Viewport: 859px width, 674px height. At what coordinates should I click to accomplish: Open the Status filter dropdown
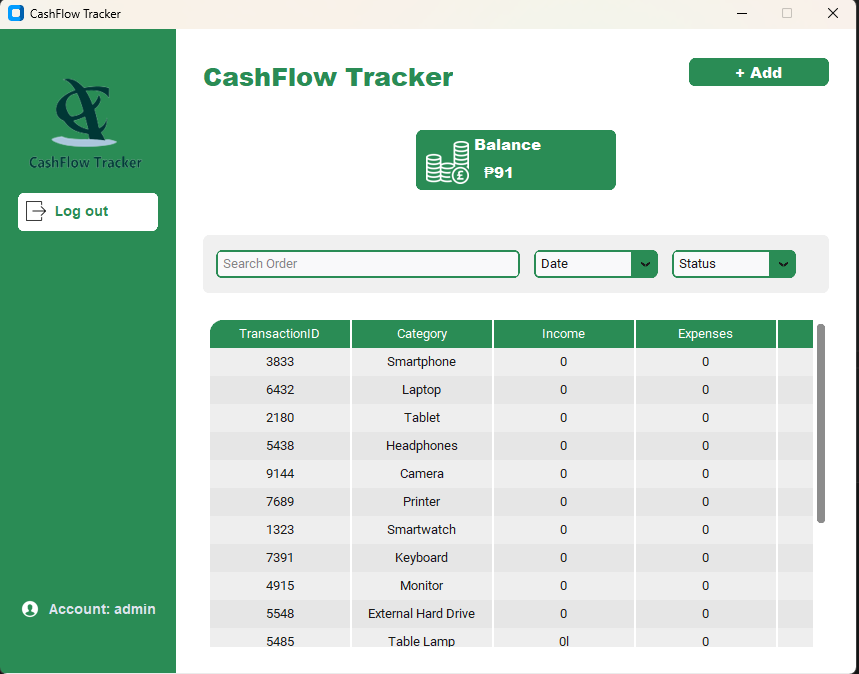[733, 264]
